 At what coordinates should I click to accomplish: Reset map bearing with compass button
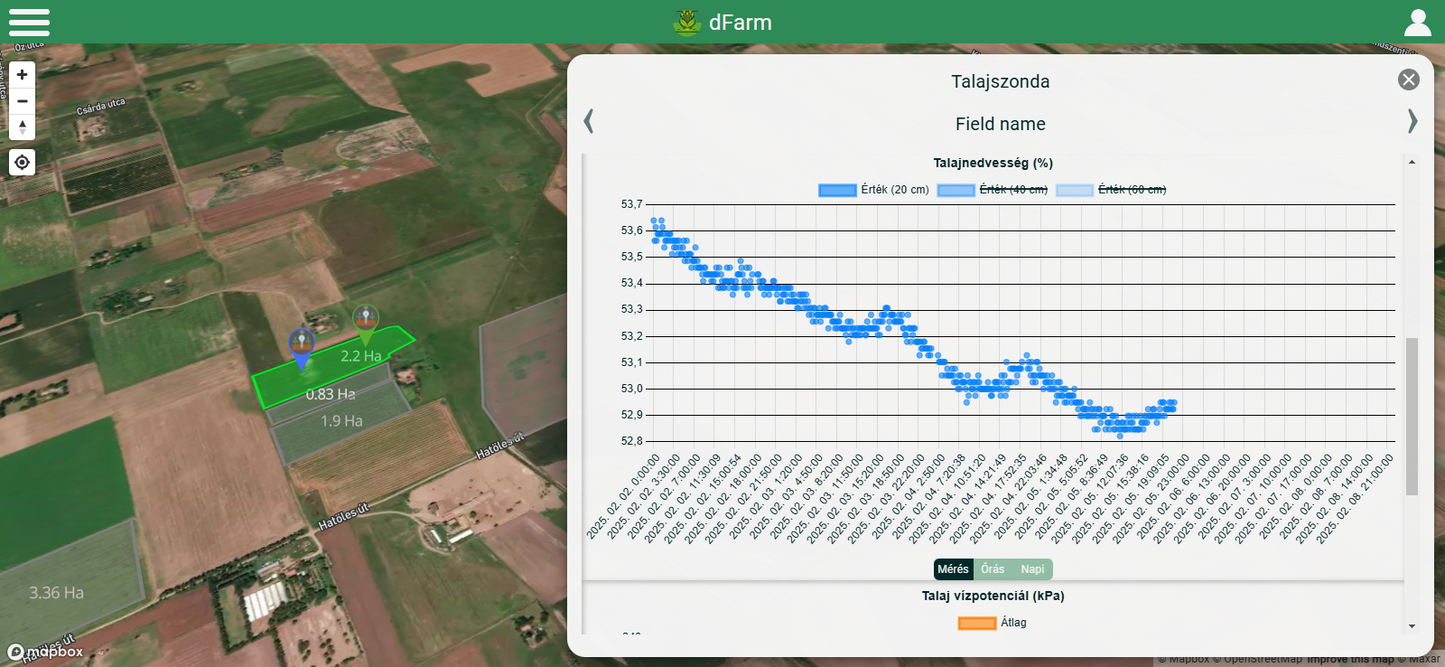[22, 127]
